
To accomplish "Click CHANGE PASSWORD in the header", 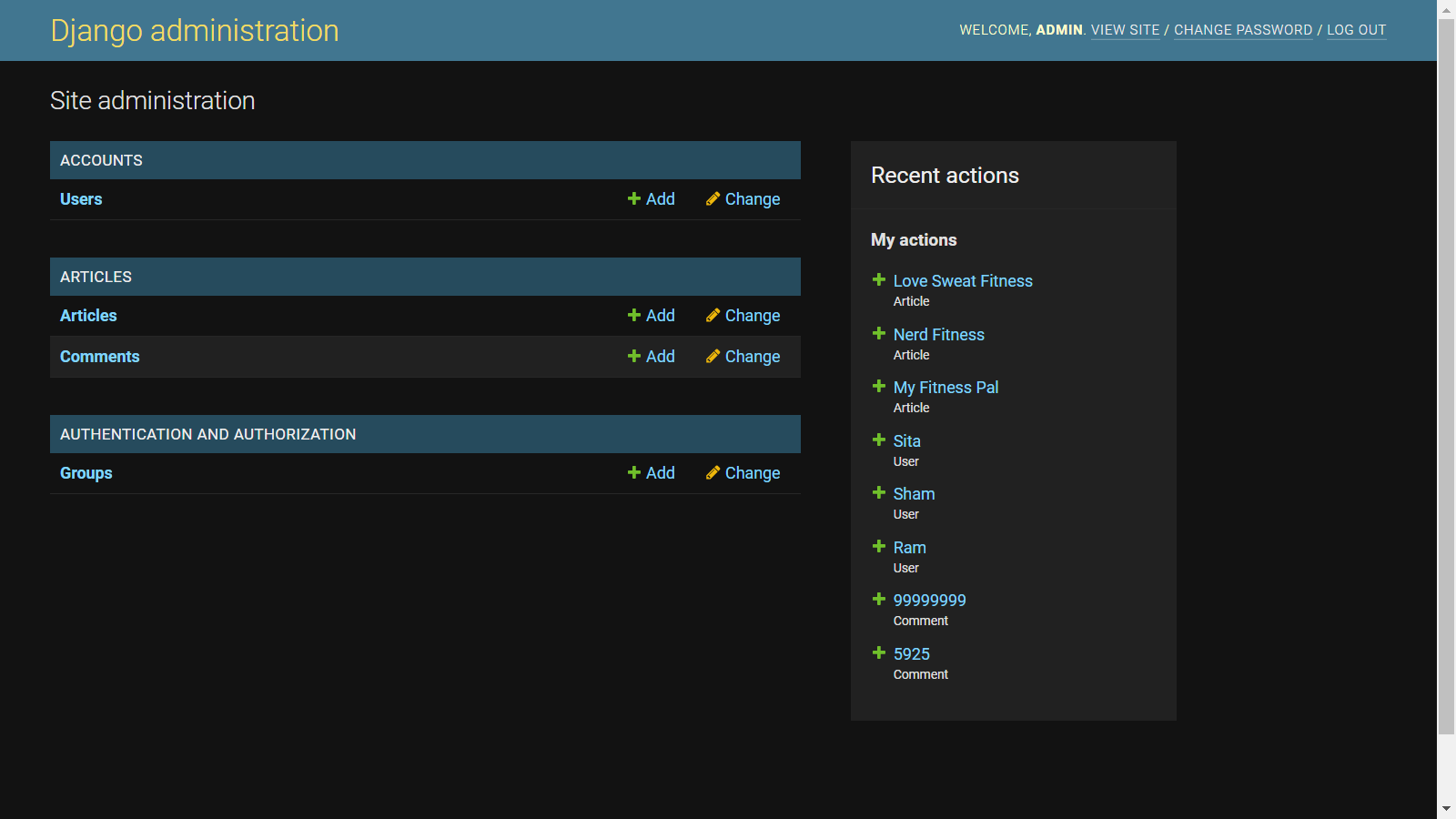I will click(x=1243, y=30).
